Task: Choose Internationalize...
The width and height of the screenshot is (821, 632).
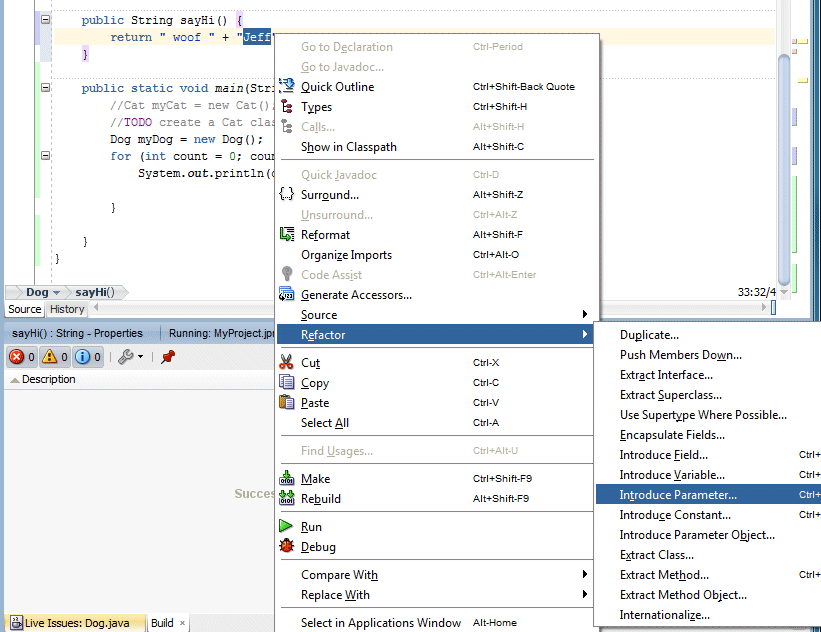Action: click(x=708, y=615)
